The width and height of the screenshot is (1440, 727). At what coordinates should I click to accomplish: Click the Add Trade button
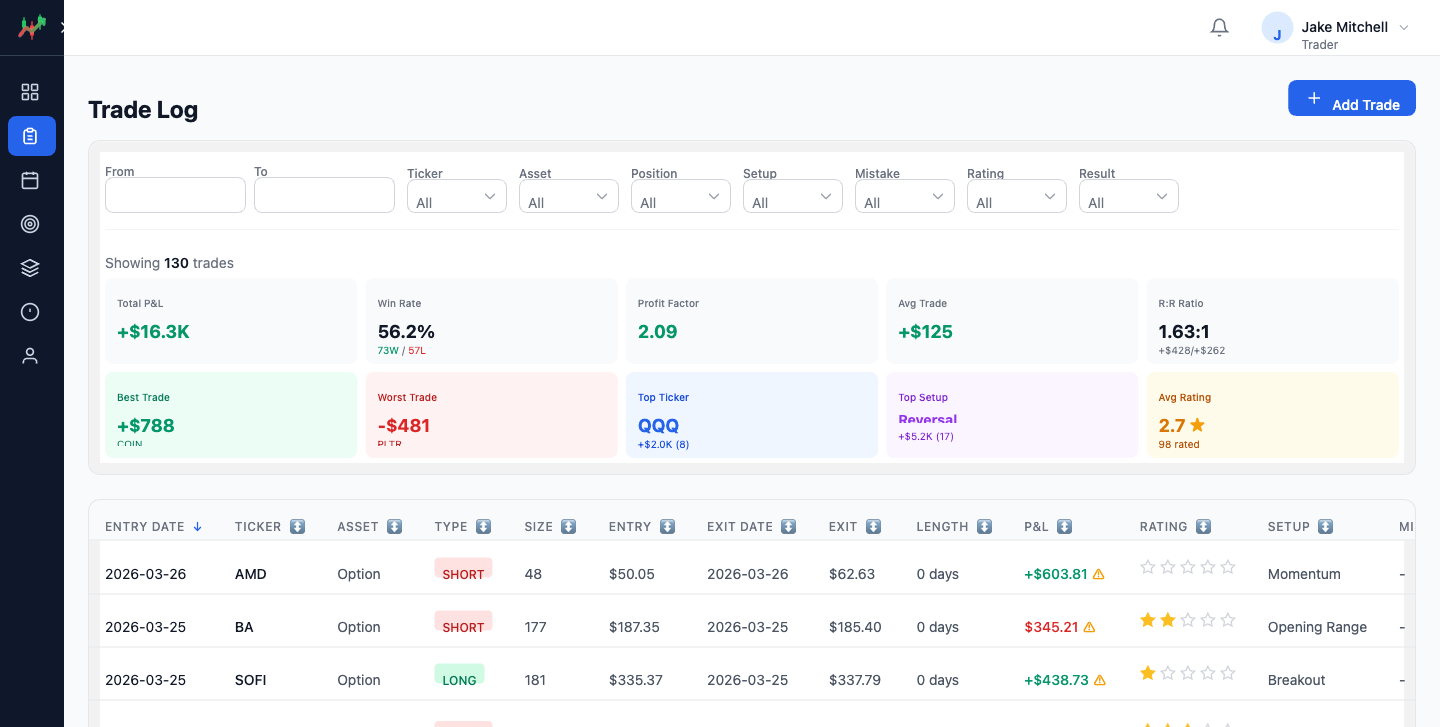pyautogui.click(x=1351, y=98)
